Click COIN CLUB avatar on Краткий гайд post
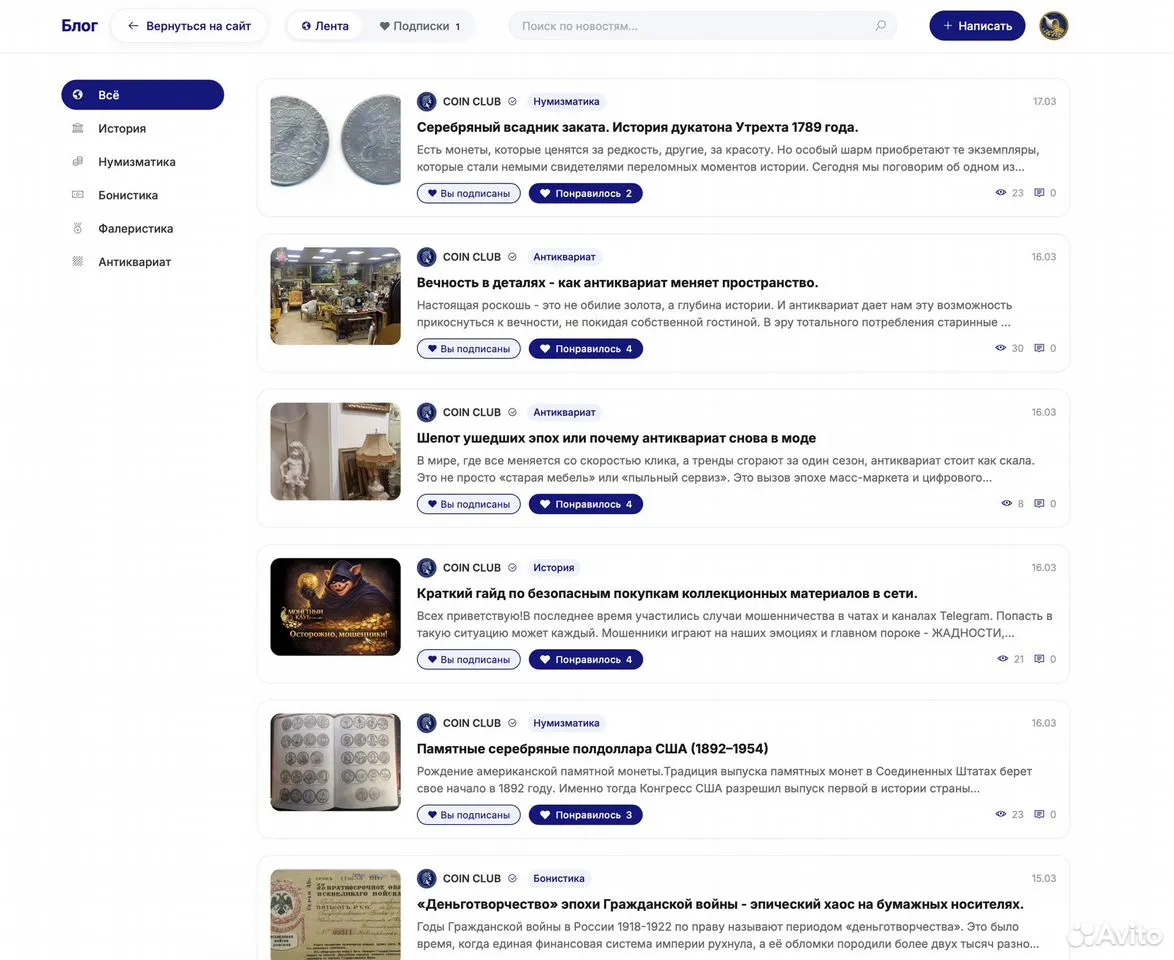This screenshot has width=1174, height=960. click(x=427, y=568)
